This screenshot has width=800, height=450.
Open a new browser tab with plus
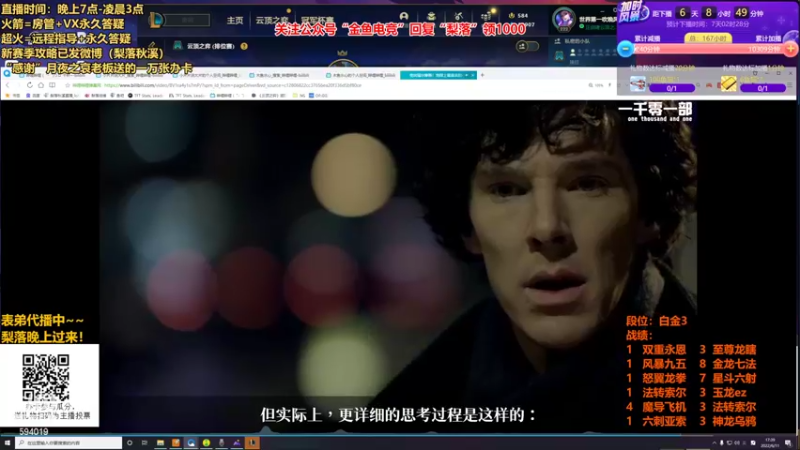pos(482,75)
